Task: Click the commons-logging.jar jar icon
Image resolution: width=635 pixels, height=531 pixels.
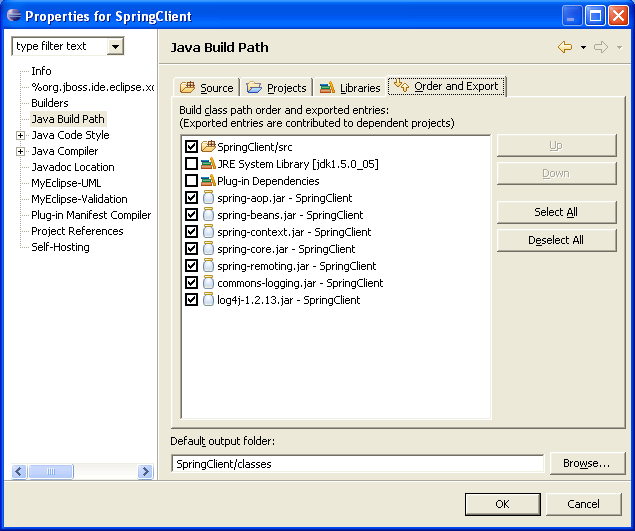Action: pyautogui.click(x=208, y=282)
